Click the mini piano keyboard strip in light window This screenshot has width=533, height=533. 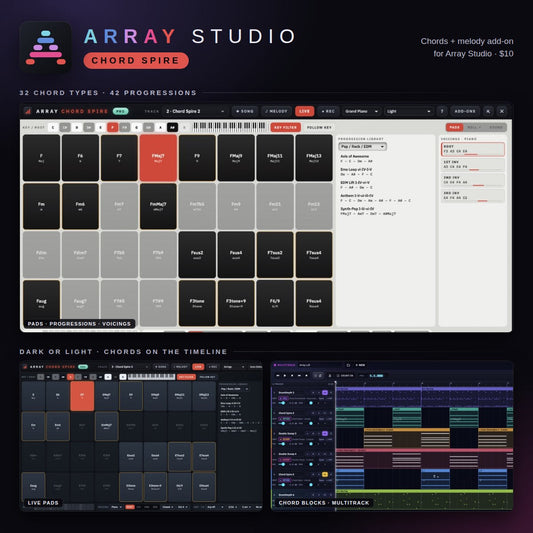click(x=229, y=126)
